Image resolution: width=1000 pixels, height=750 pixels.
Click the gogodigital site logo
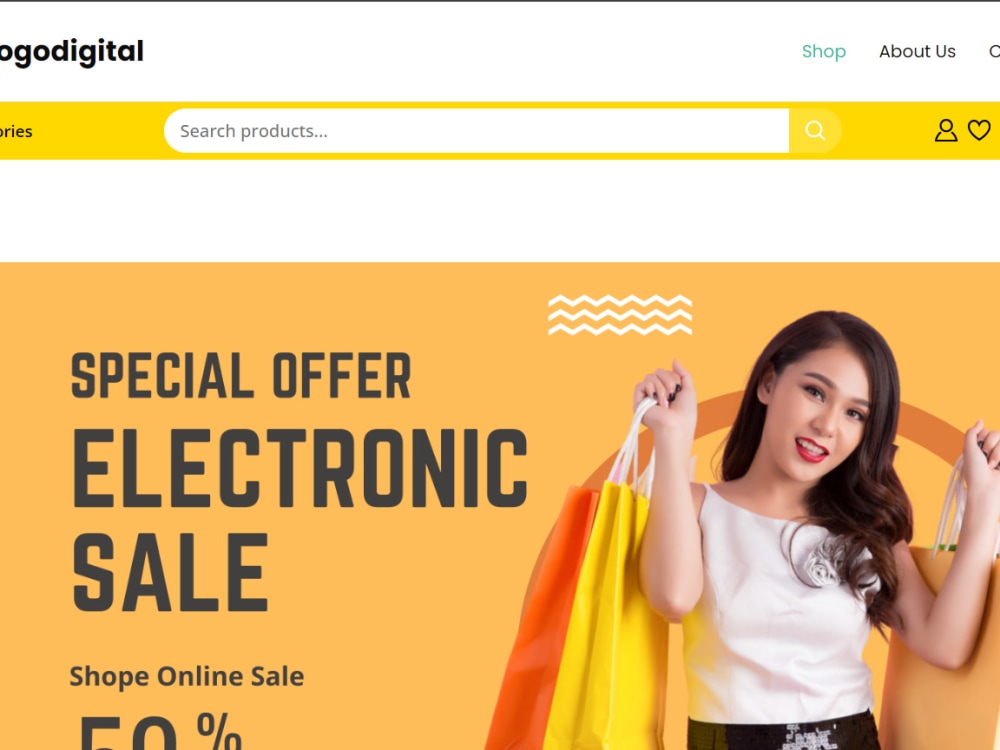tap(71, 52)
